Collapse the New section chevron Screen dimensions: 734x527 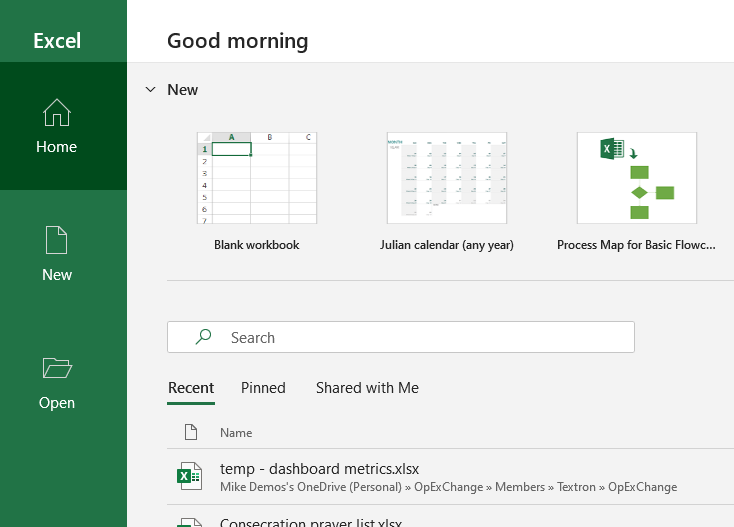pos(150,89)
